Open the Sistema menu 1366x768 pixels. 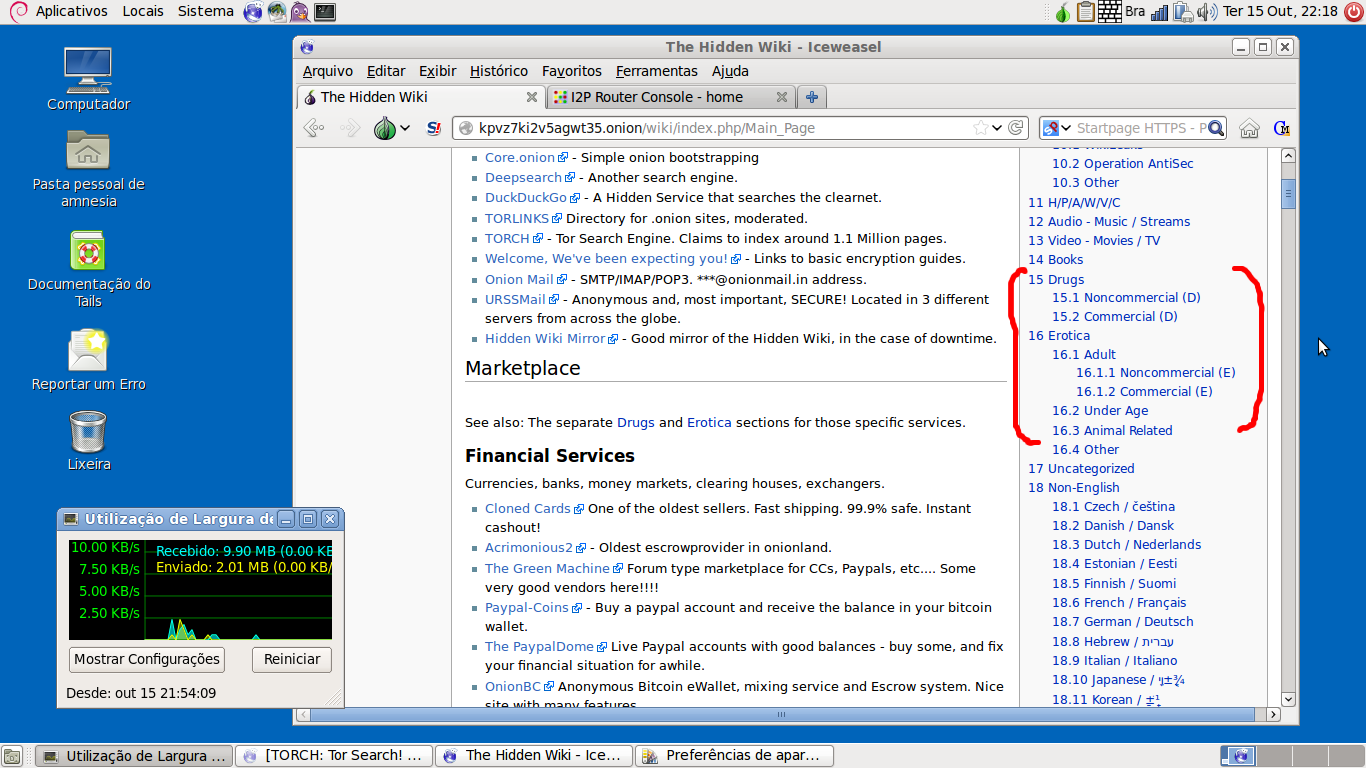click(206, 11)
